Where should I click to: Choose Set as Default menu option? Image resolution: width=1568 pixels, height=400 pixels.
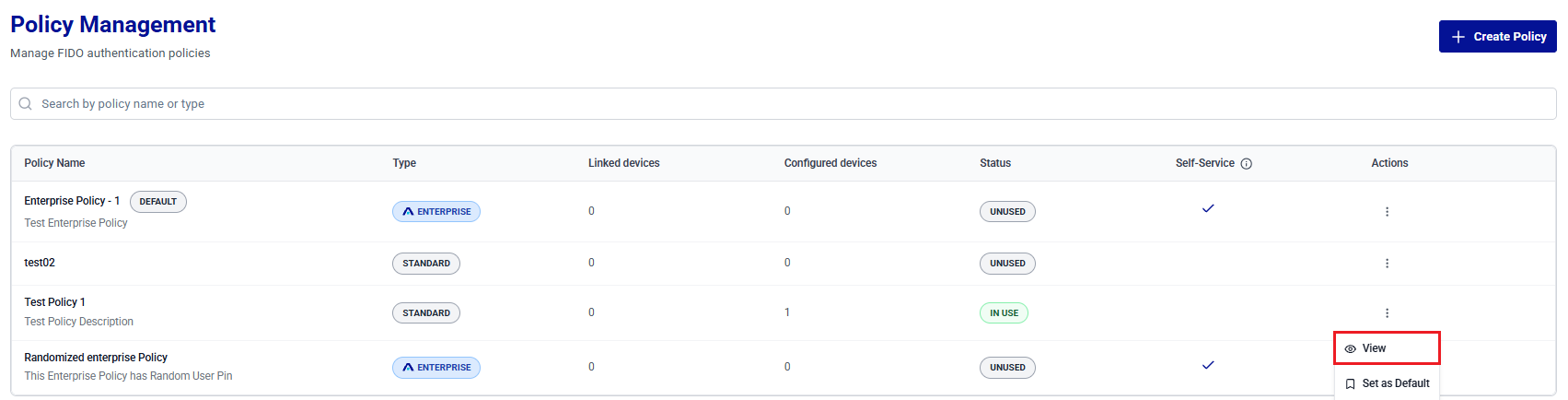1387,383
